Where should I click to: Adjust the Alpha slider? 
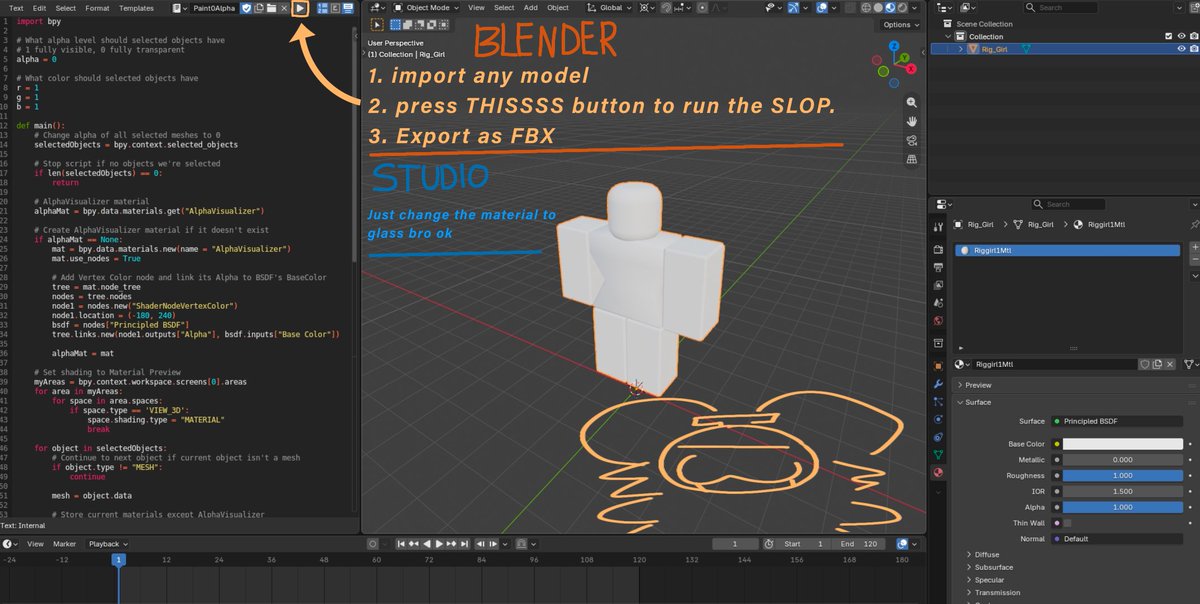click(x=1122, y=507)
